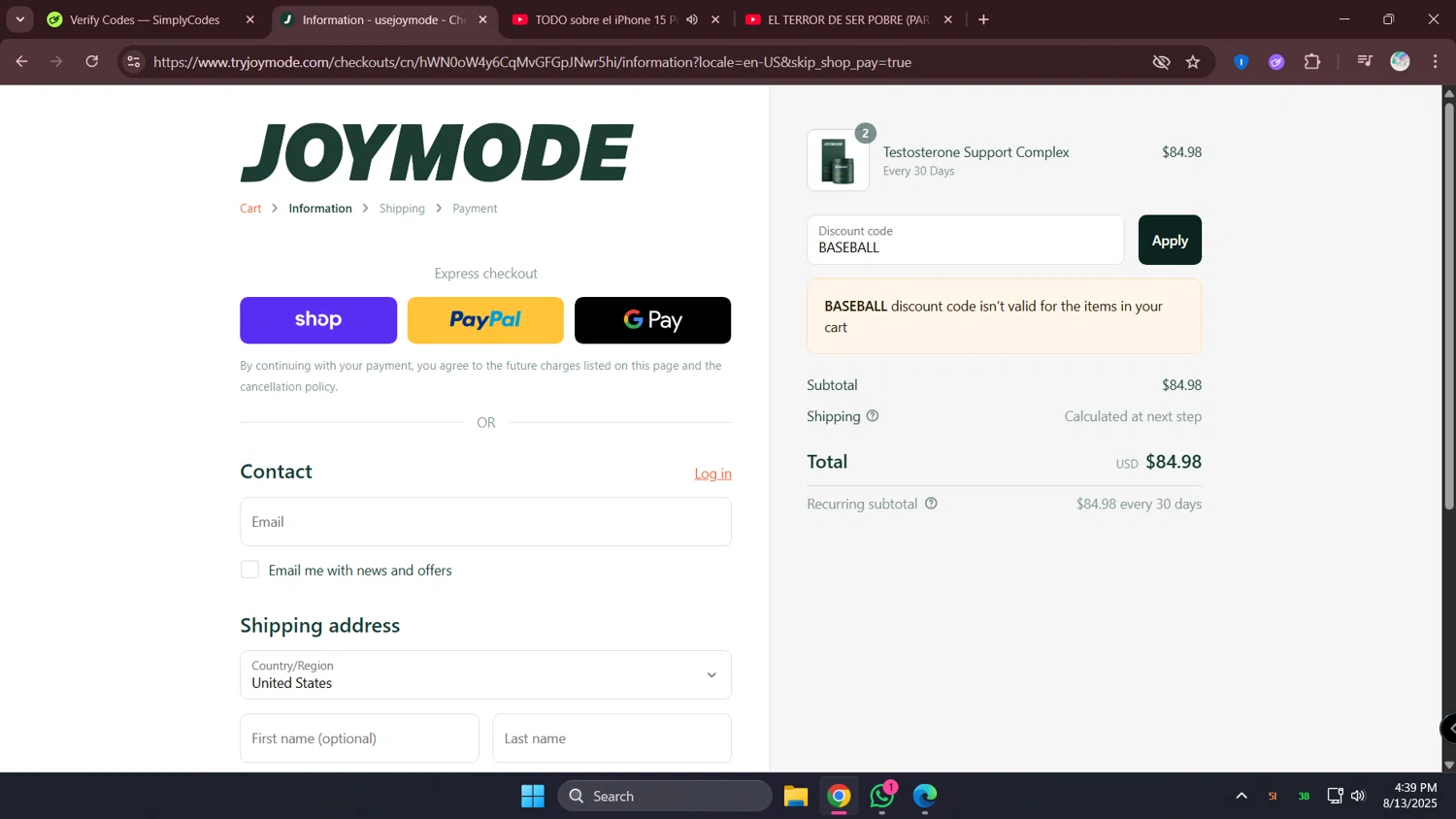Pay with Google Pay button
Screen dimensions: 1456x819
pyautogui.click(x=652, y=320)
